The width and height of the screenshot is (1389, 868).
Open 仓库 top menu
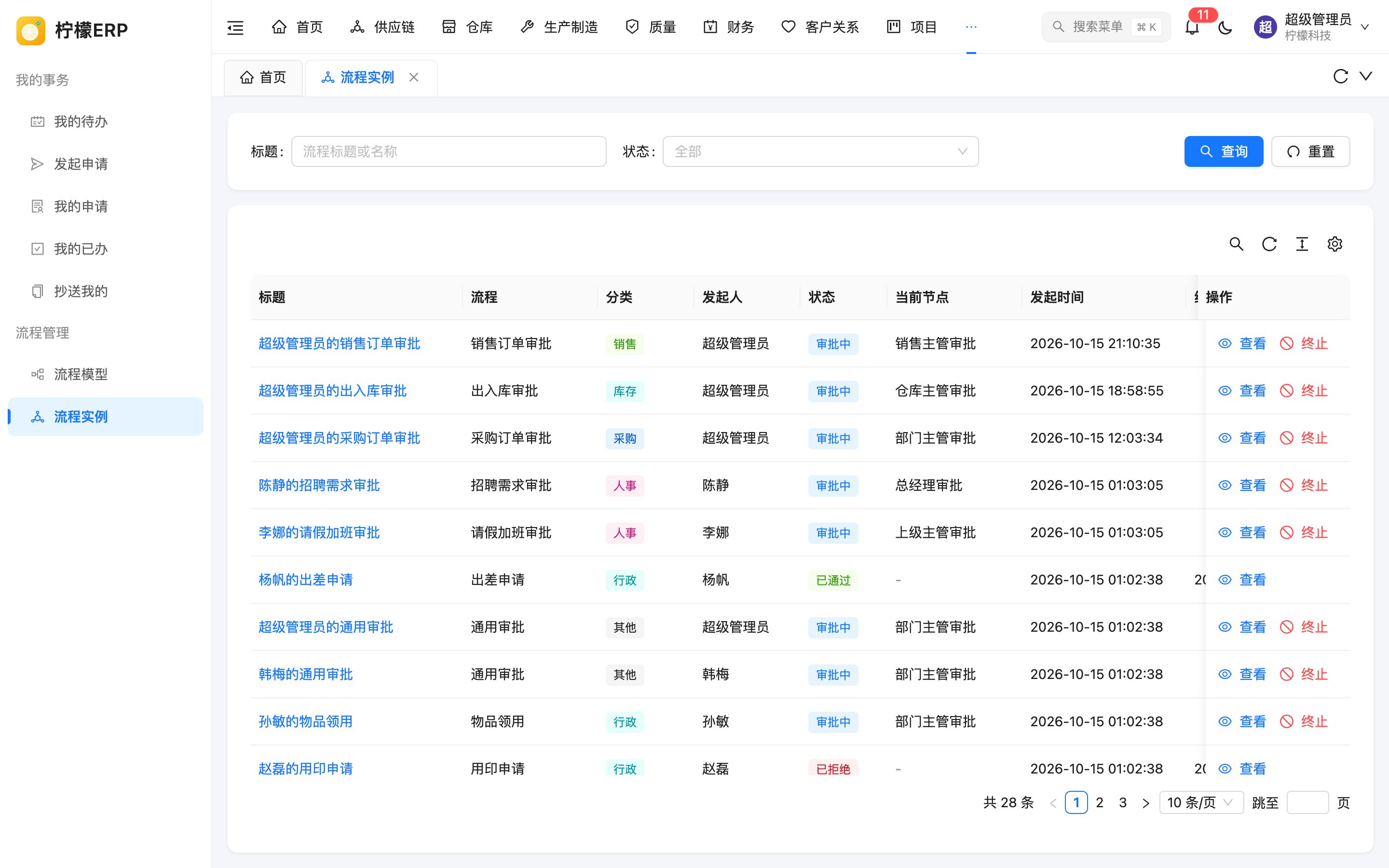tap(467, 27)
